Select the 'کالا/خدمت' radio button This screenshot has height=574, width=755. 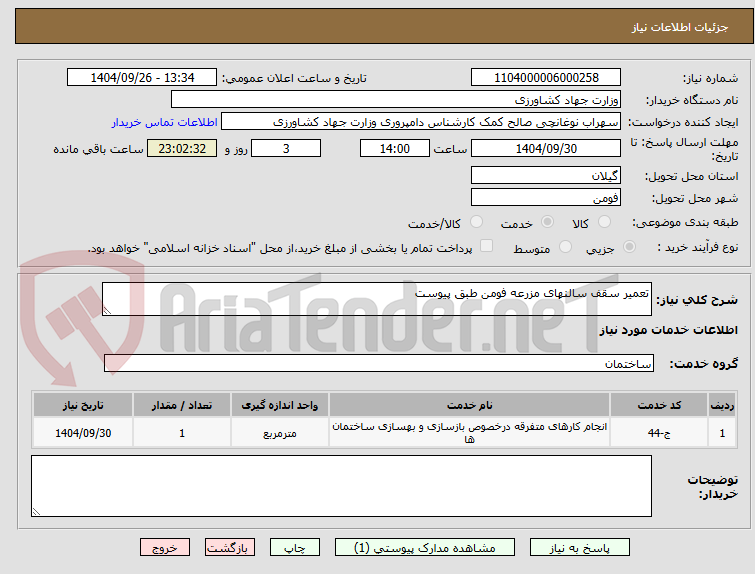point(476,222)
